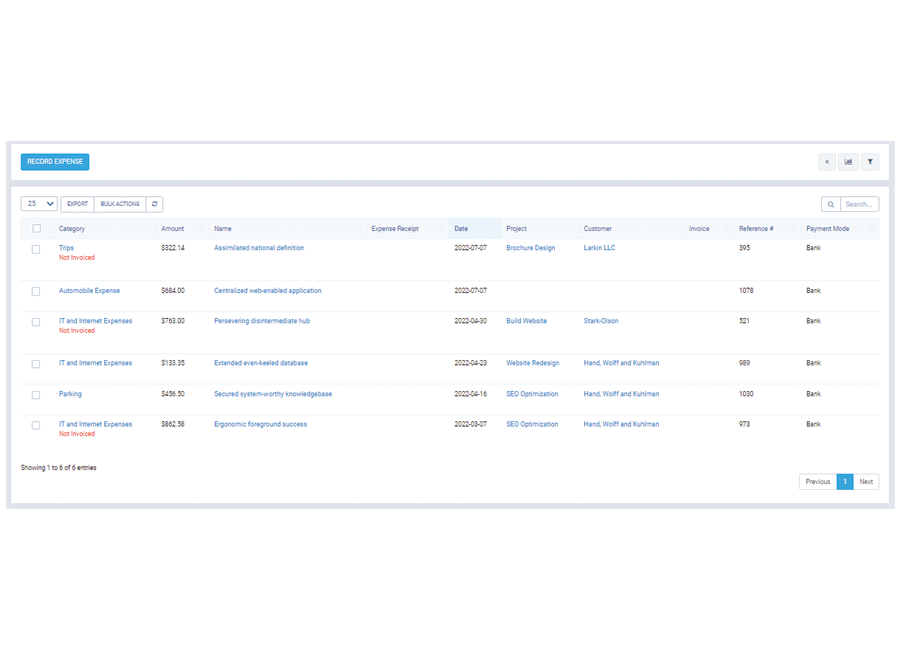Click the Record Expense button
The image size is (900, 650).
pyautogui.click(x=55, y=162)
